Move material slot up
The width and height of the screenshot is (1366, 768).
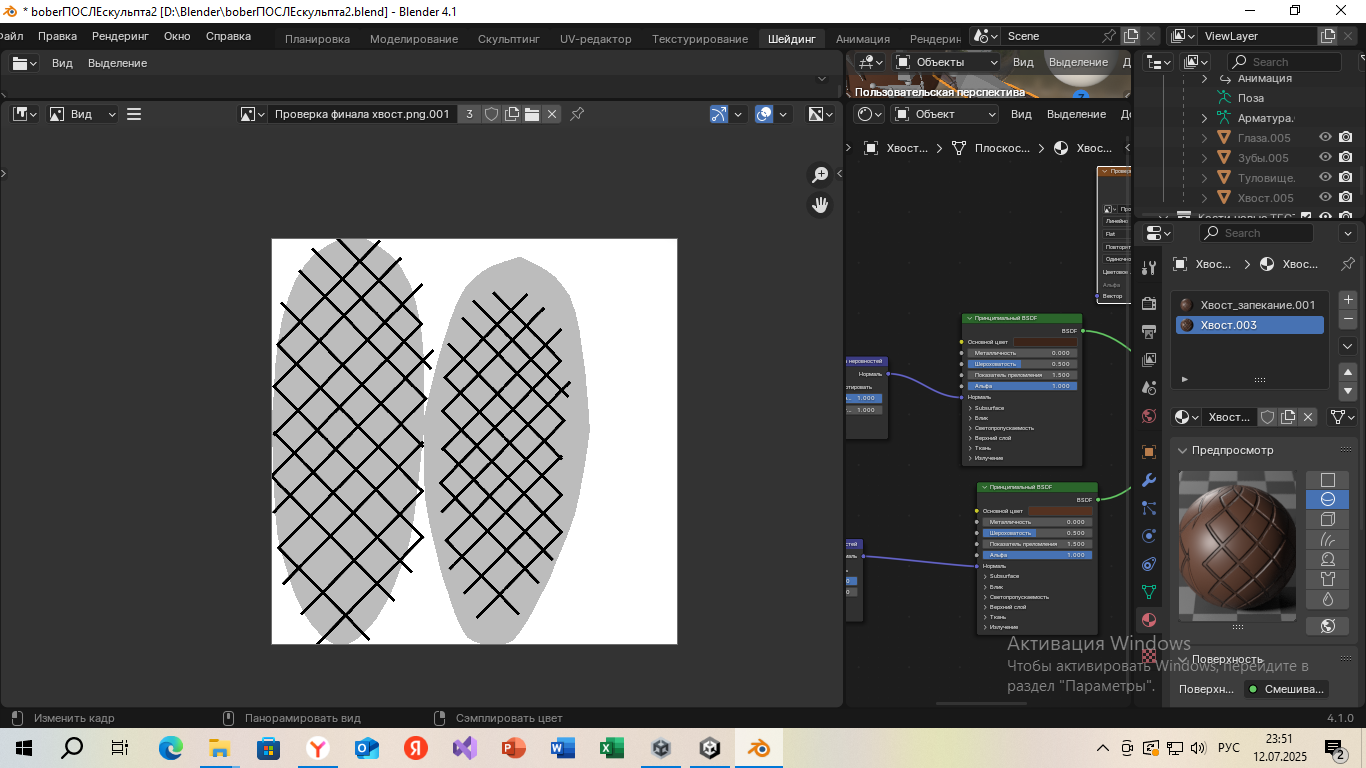coord(1348,372)
